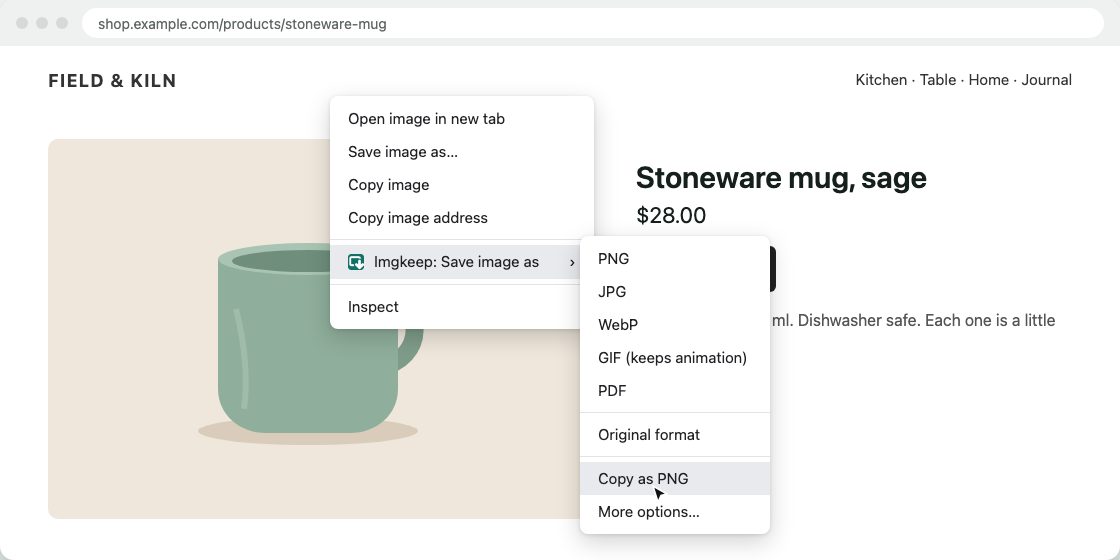1120x560 pixels.
Task: Click the $28.00 price text
Action: point(671,215)
